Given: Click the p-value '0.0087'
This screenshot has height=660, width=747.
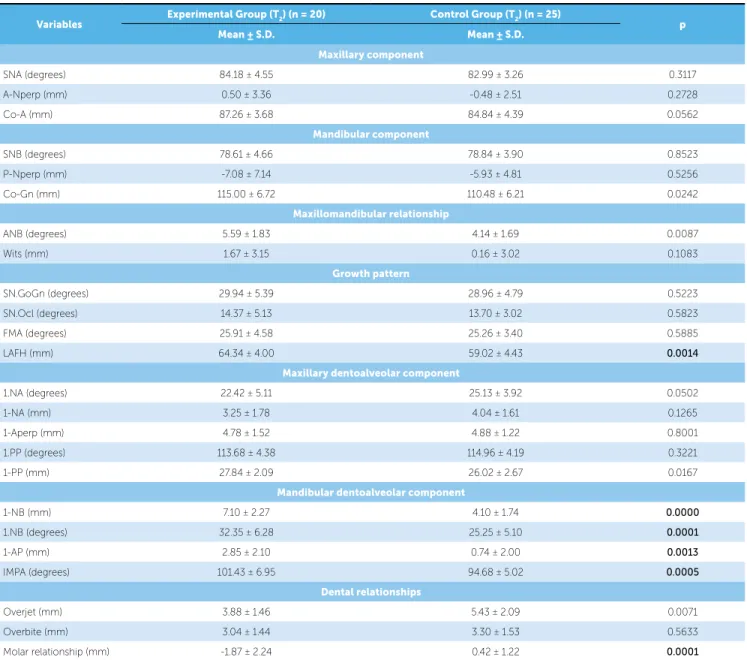Looking at the screenshot, I should (682, 234).
